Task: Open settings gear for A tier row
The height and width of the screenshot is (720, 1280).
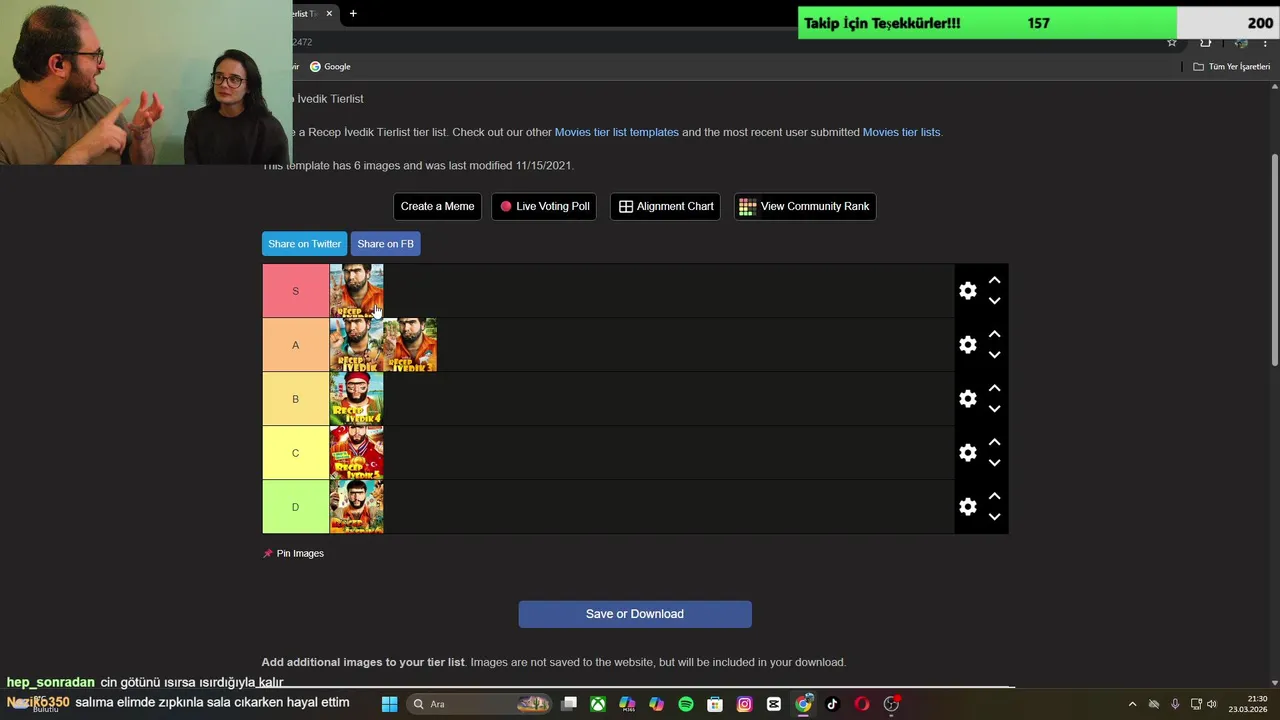Action: (967, 345)
